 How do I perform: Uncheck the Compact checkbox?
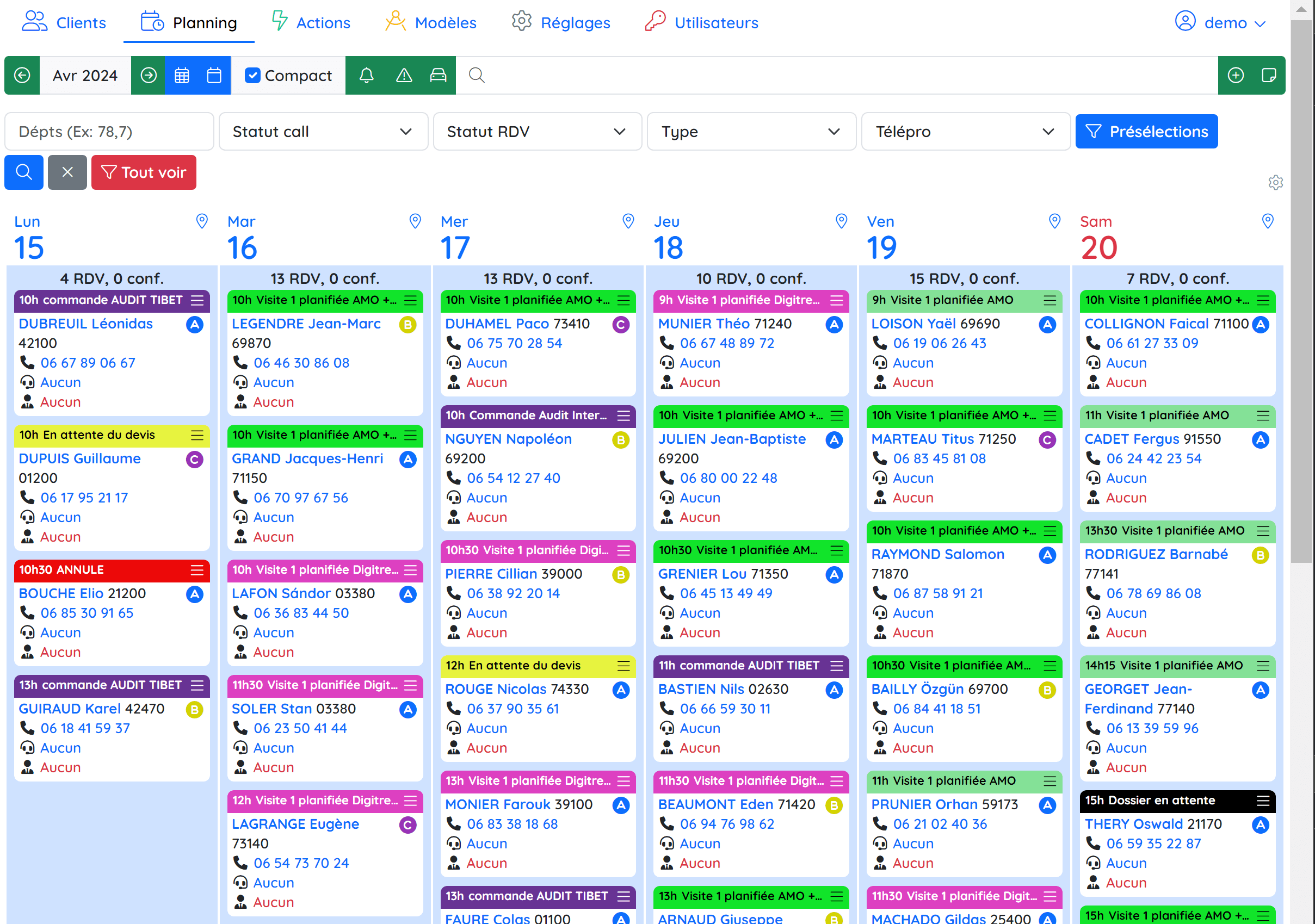tap(252, 76)
